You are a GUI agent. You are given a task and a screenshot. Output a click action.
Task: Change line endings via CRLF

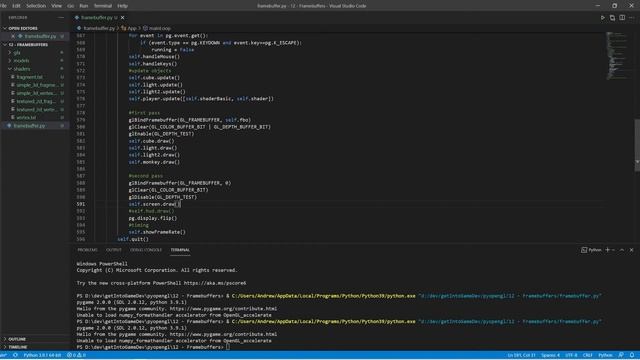(587, 355)
